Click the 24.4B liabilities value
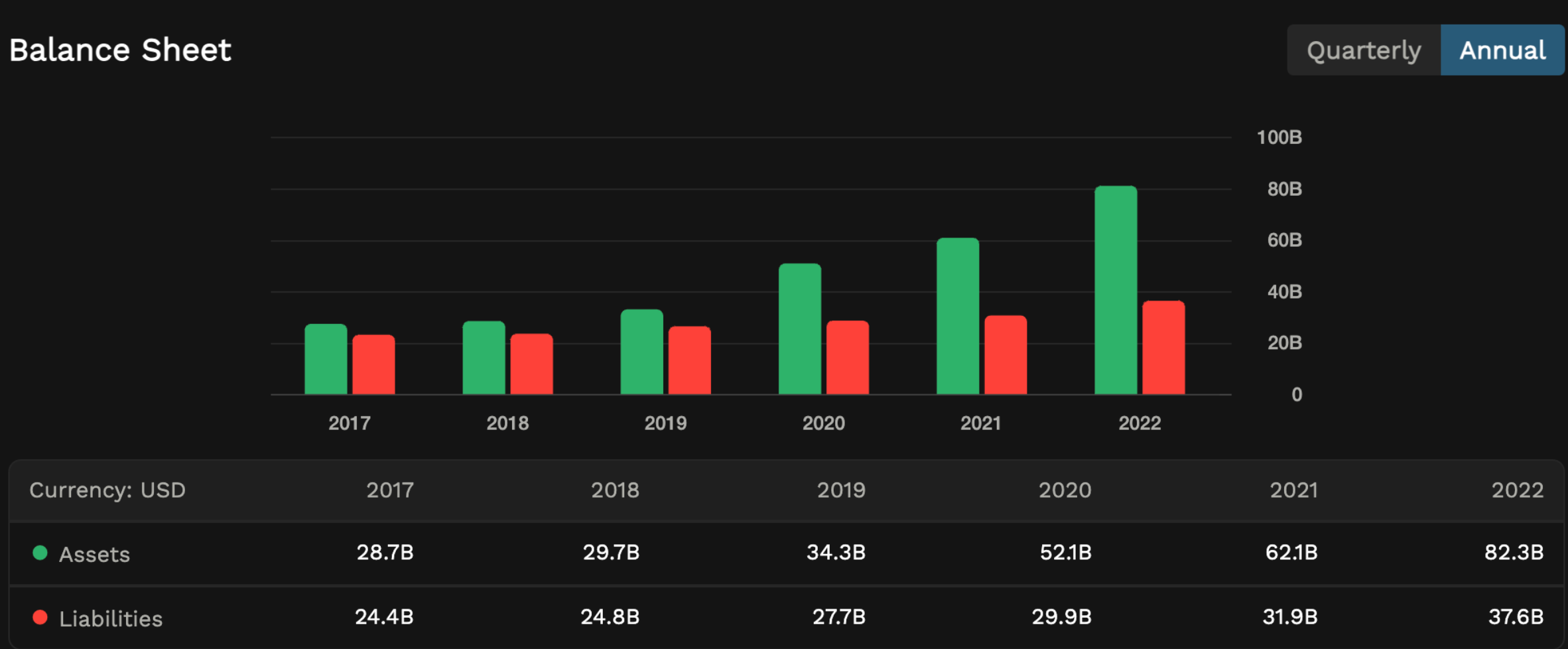This screenshot has width=1568, height=649. (x=384, y=616)
